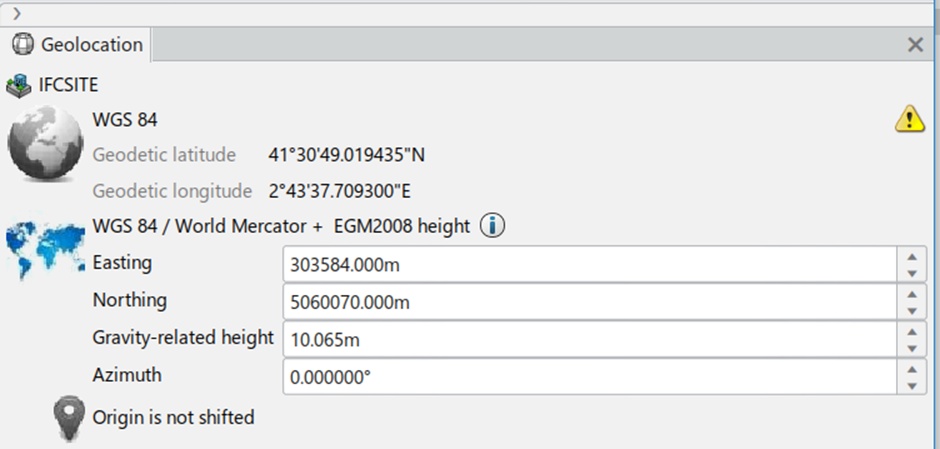940x449 pixels.
Task: Click the grey WGS 84 globe icon
Action: tap(45, 143)
